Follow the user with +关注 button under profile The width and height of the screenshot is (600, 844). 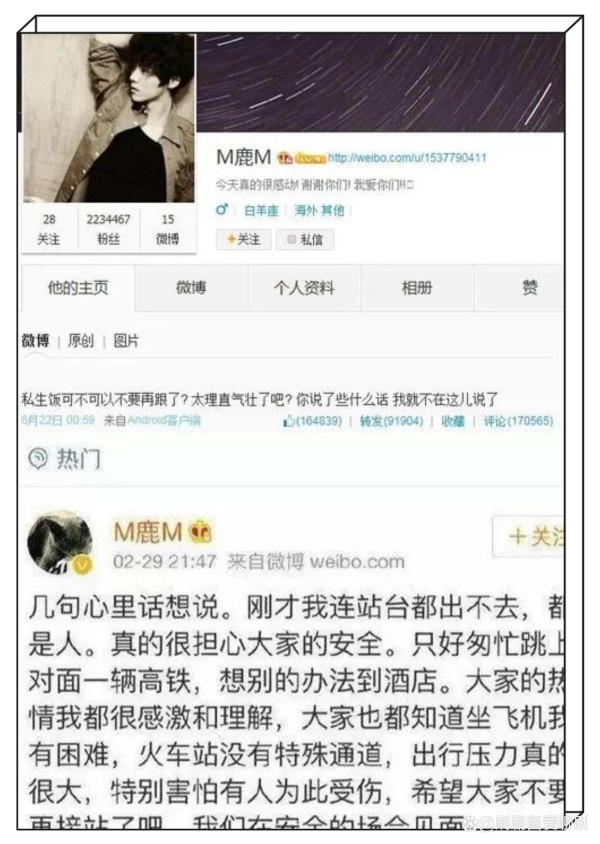pos(243,240)
